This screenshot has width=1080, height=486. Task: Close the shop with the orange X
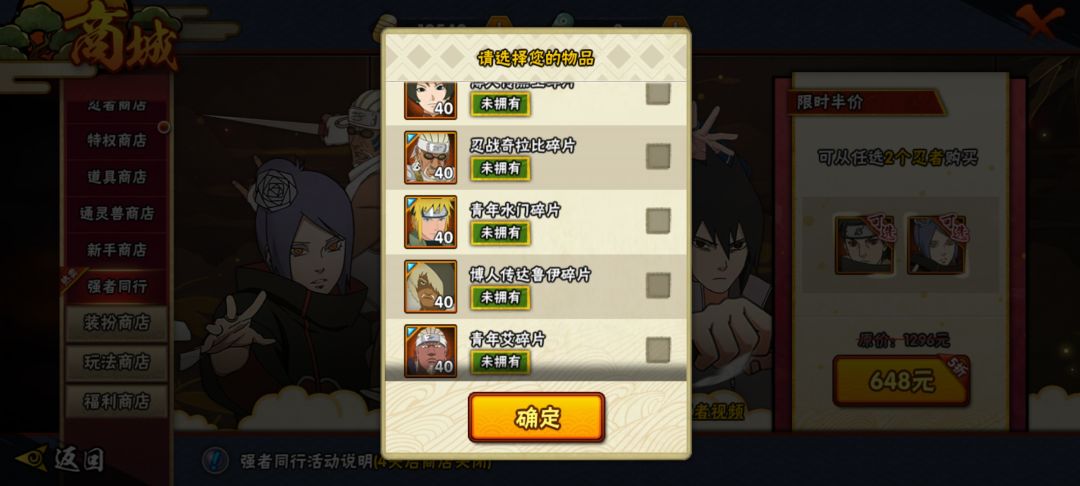pyautogui.click(x=1040, y=23)
